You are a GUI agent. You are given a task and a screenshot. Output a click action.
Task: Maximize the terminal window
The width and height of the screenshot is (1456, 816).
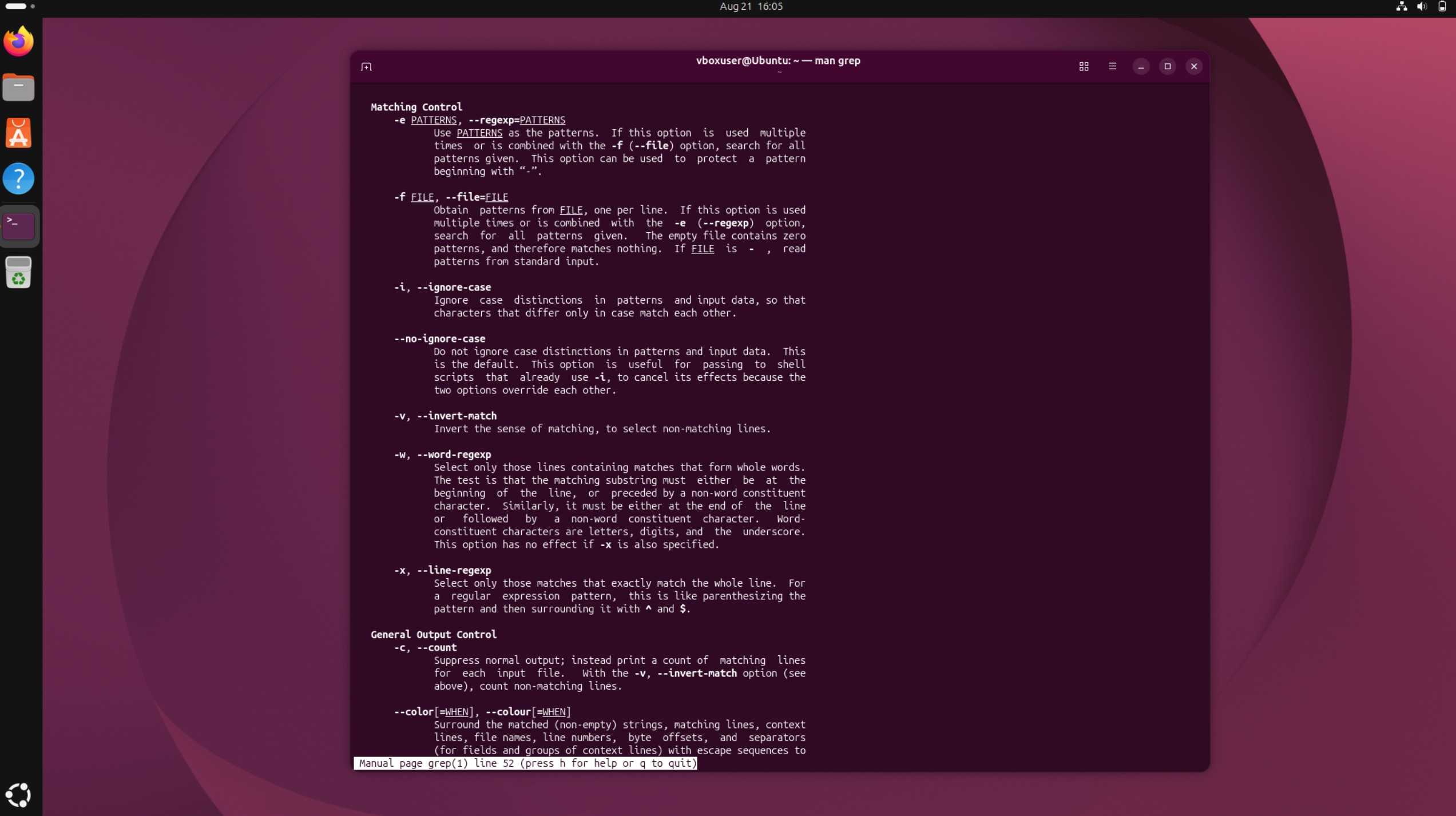[1167, 66]
